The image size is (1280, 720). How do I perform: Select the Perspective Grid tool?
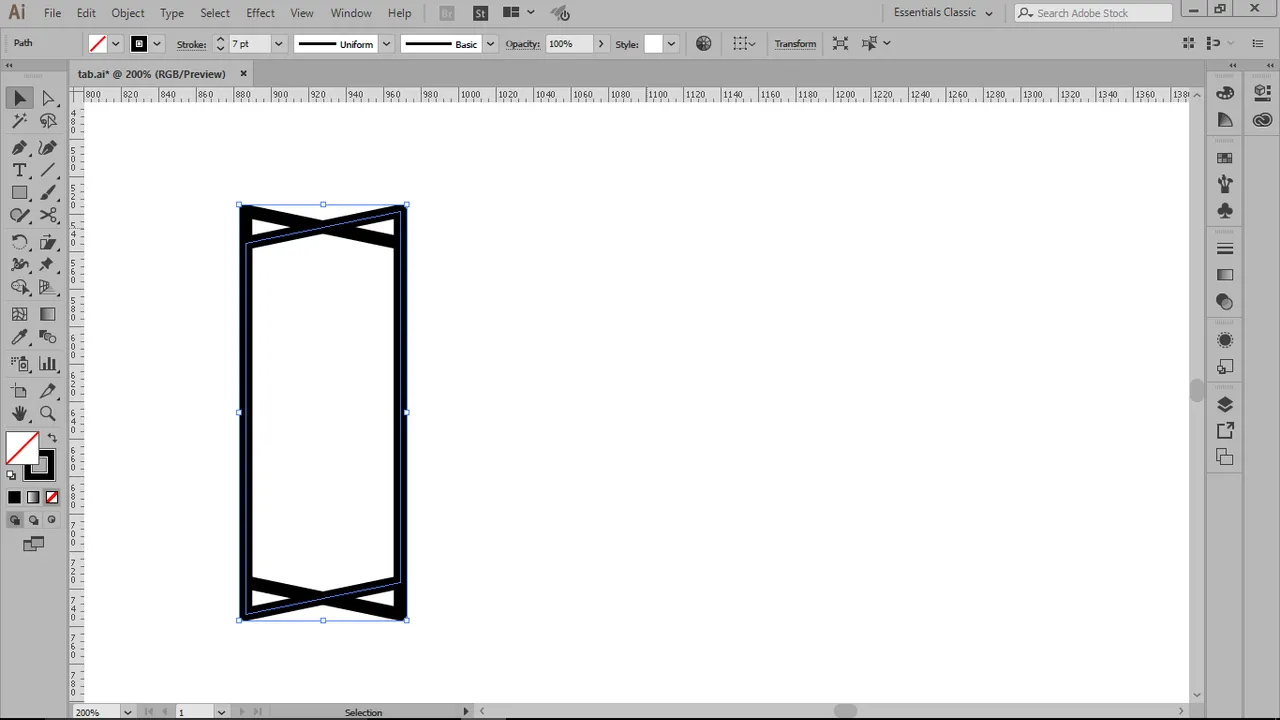pyautogui.click(x=48, y=288)
